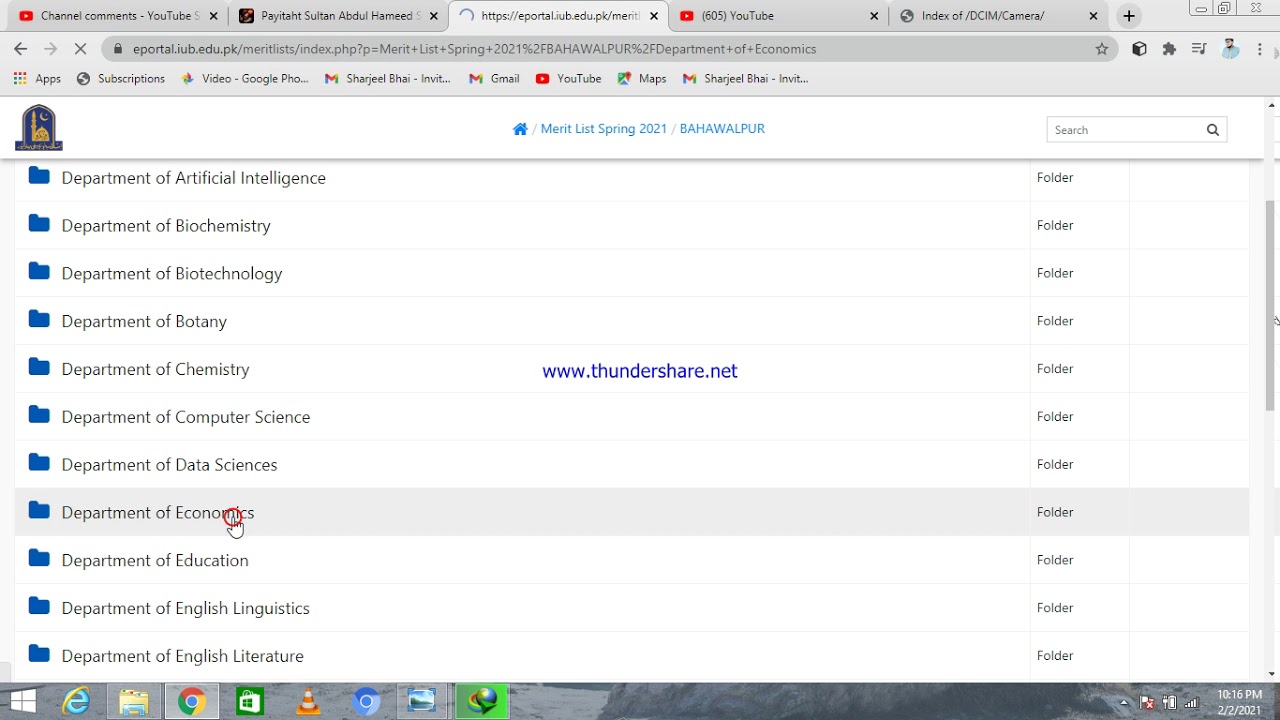Open first Sharjeel Bhai Gmail bookmark

[388, 78]
